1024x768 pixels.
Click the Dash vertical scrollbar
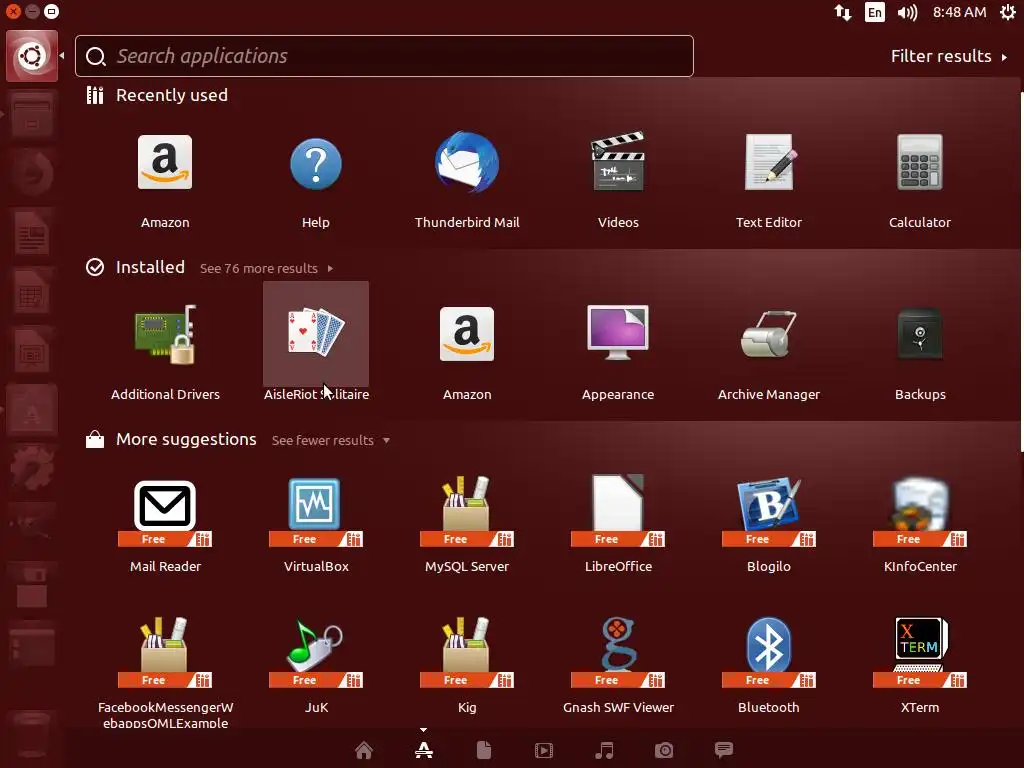click(1021, 271)
